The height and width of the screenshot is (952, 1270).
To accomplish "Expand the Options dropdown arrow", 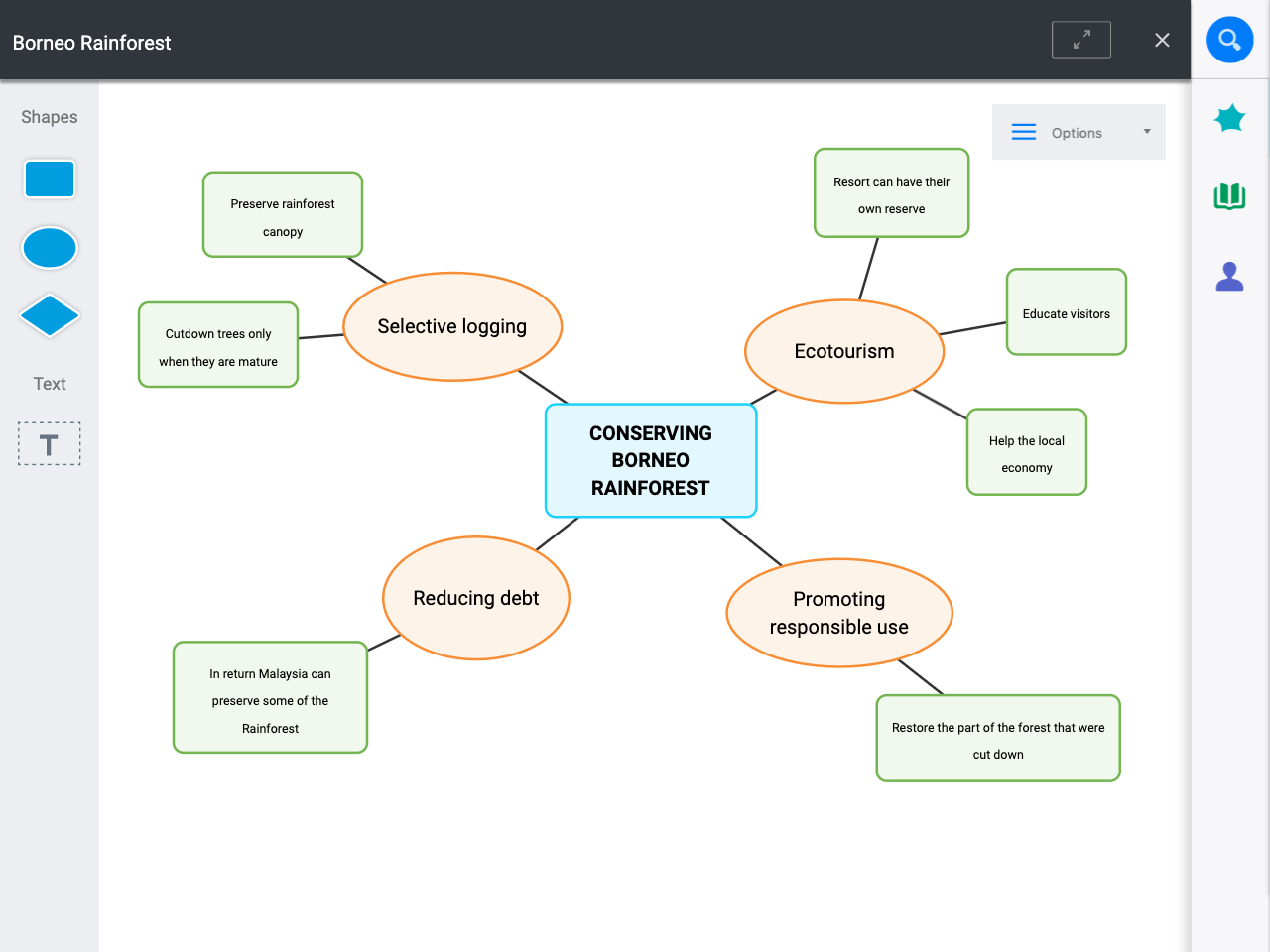I will coord(1147,132).
